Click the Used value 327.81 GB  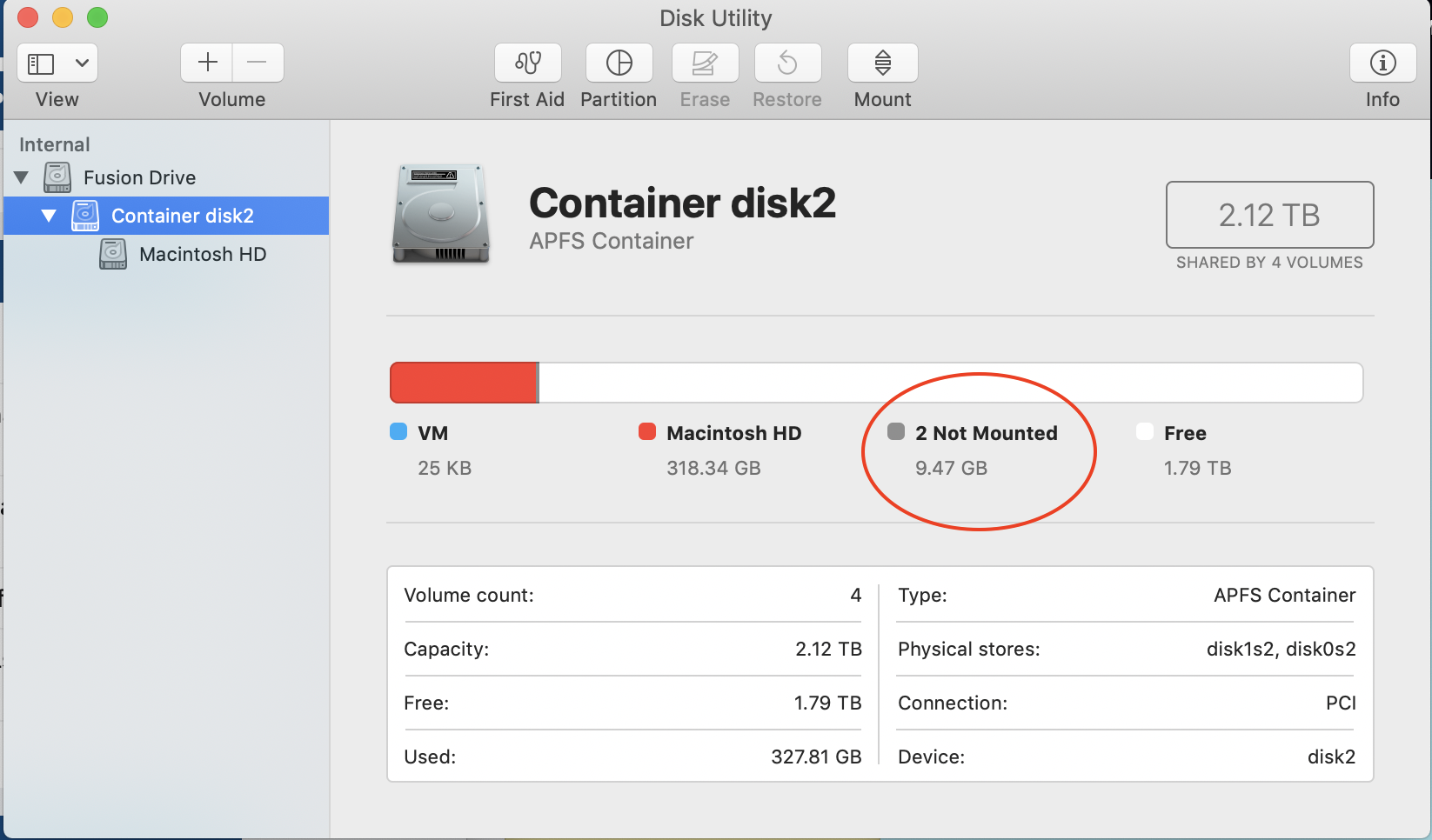816,757
